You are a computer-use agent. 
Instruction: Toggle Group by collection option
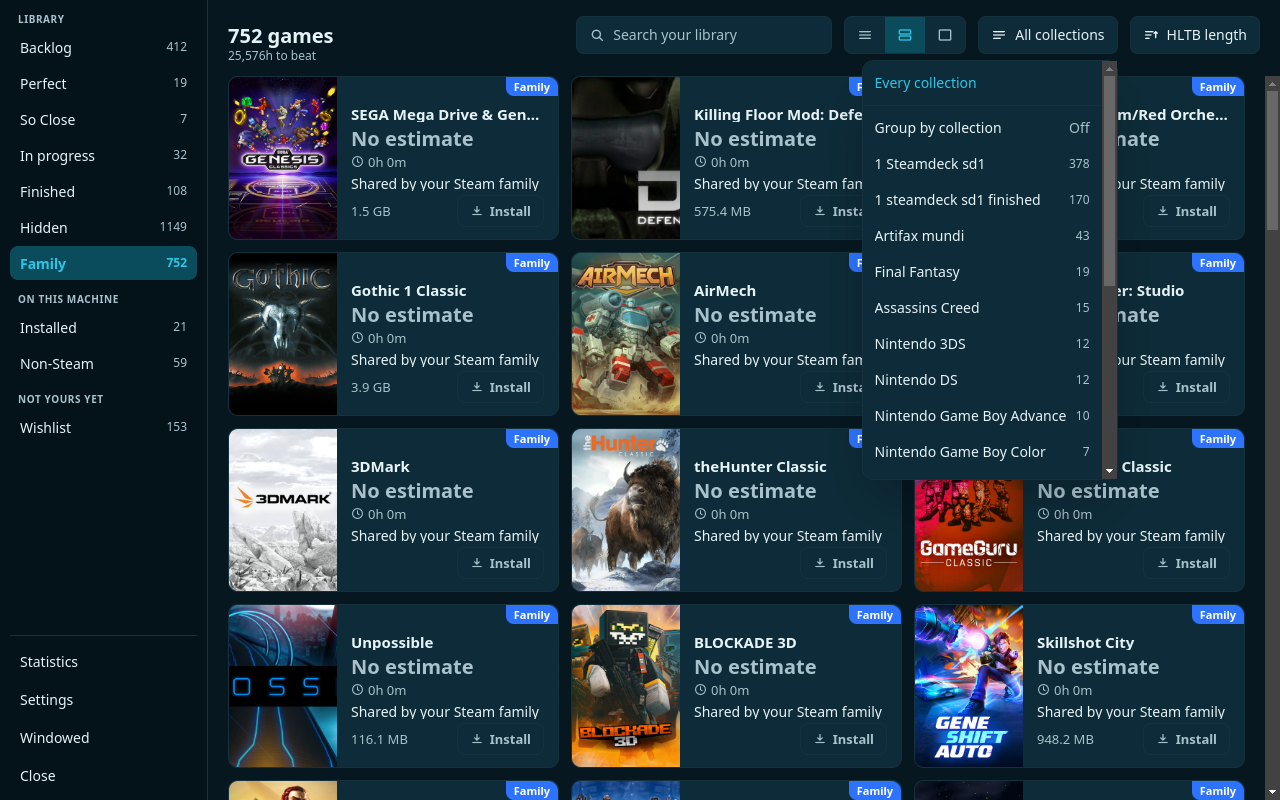click(x=982, y=128)
